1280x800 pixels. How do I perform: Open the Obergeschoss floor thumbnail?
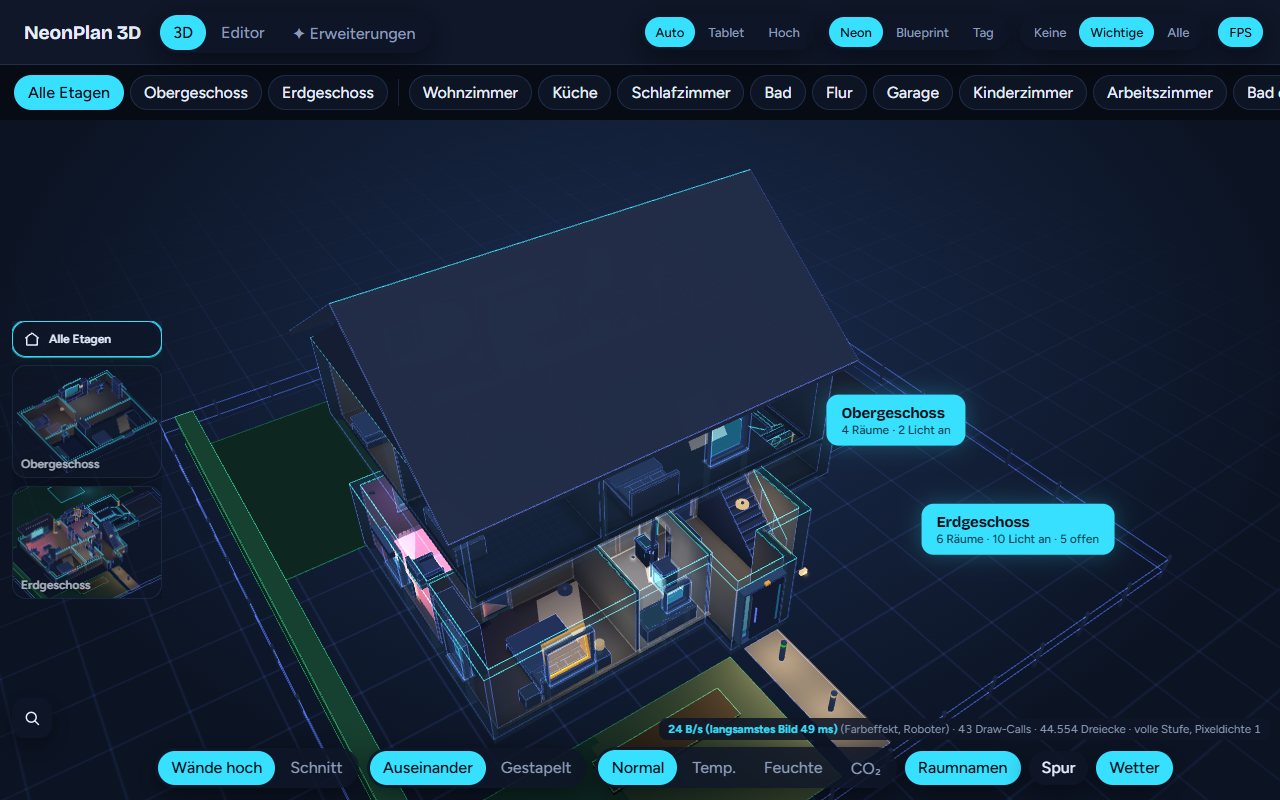click(x=87, y=422)
